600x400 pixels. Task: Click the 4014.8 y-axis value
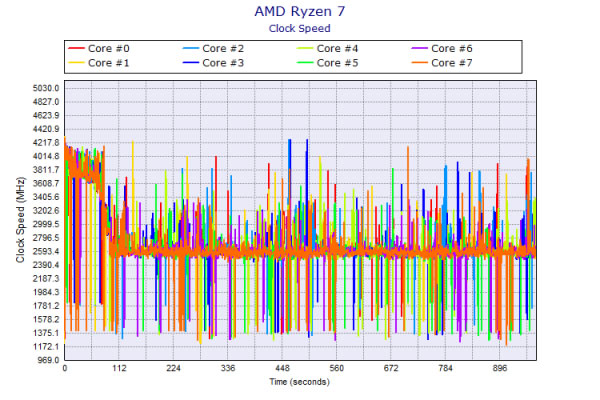[46, 156]
